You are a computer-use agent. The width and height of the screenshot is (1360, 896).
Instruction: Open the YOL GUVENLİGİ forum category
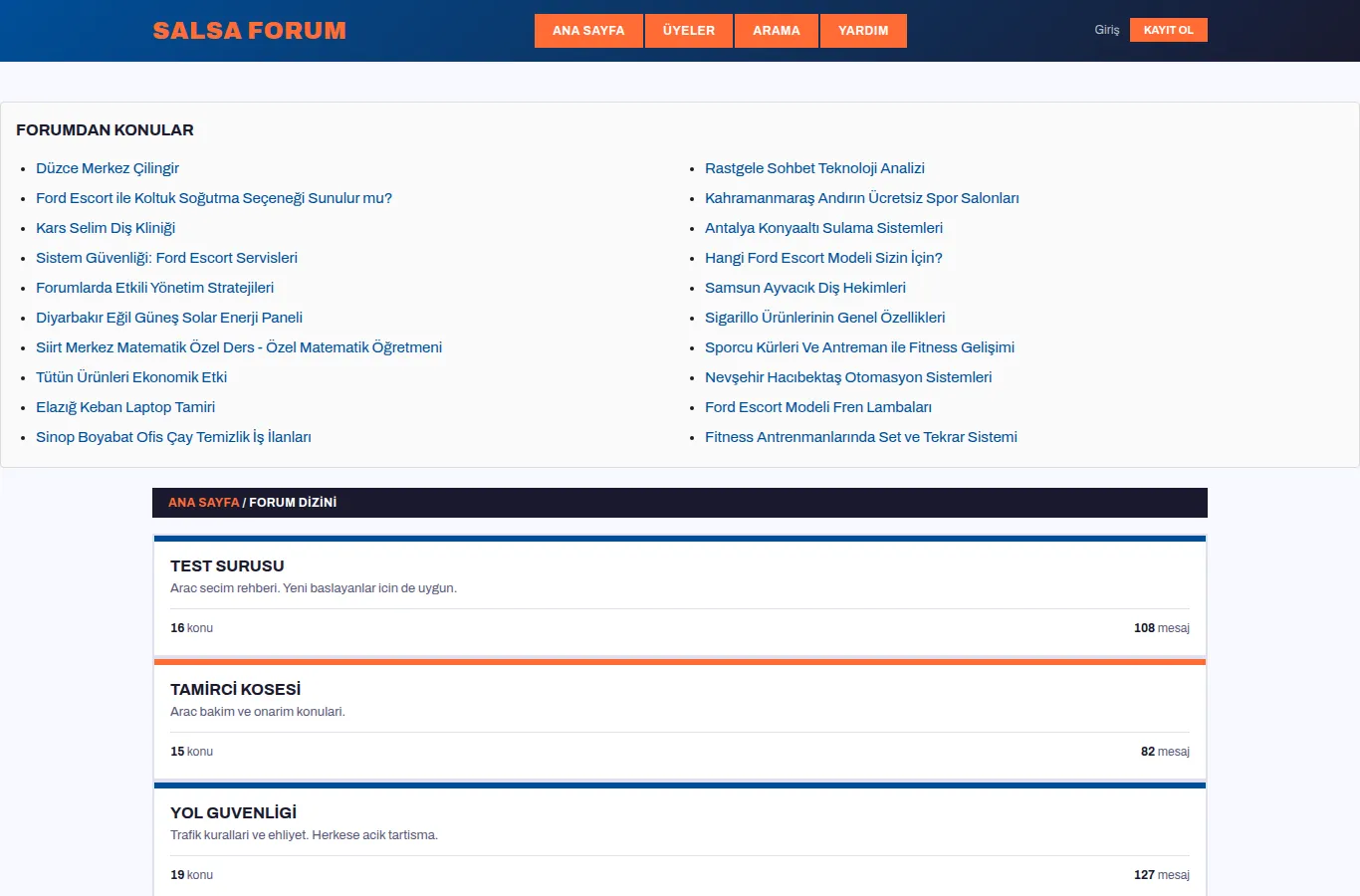click(x=233, y=812)
